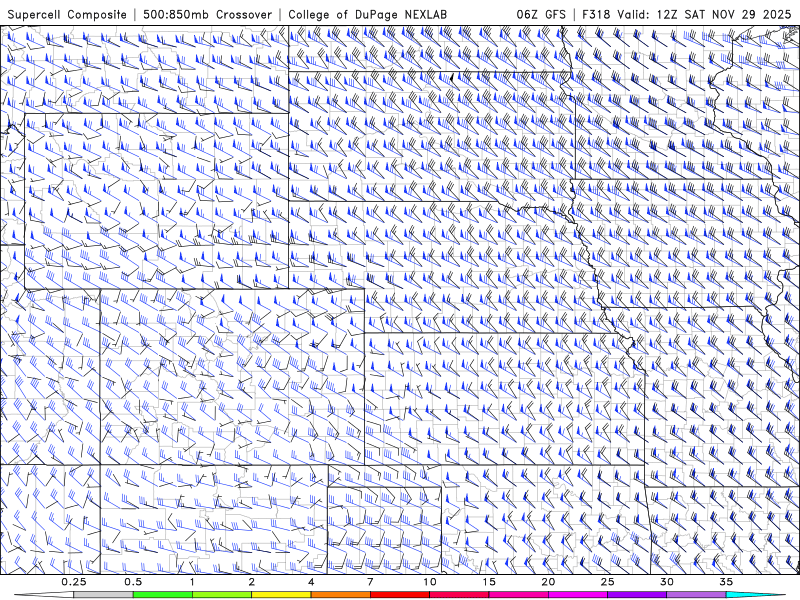Click the '06Z GFS' model run text
This screenshot has width=800, height=600.
click(541, 14)
